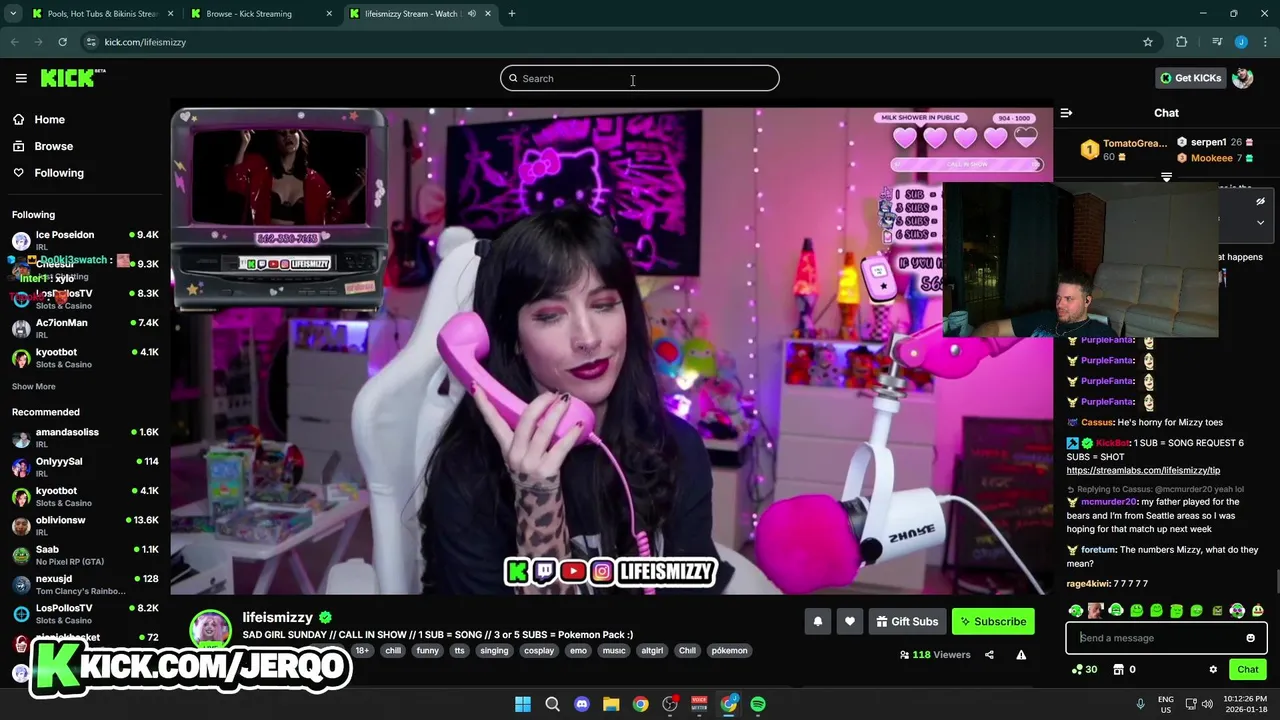Insert the last orange-mouth emote

[1257, 611]
